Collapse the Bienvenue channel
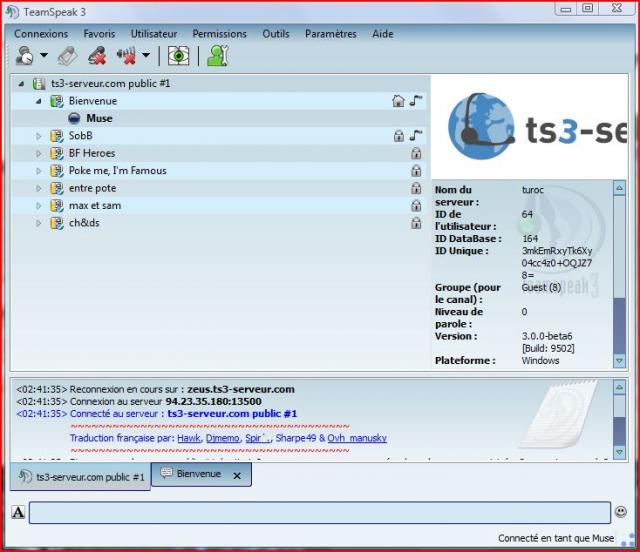 39,101
